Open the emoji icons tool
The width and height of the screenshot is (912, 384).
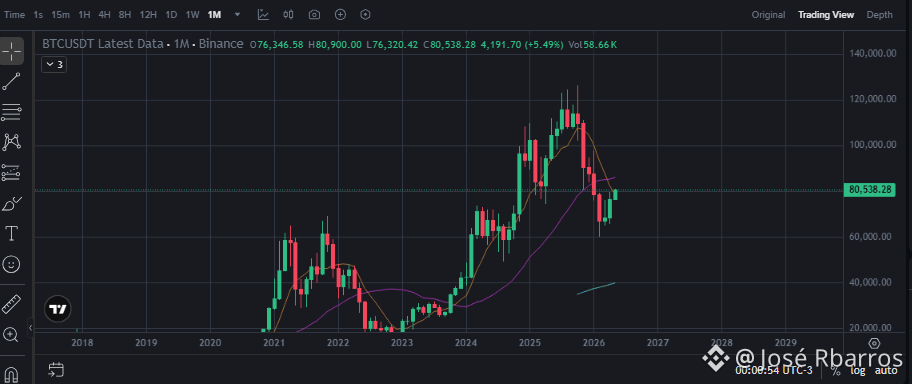[12, 265]
